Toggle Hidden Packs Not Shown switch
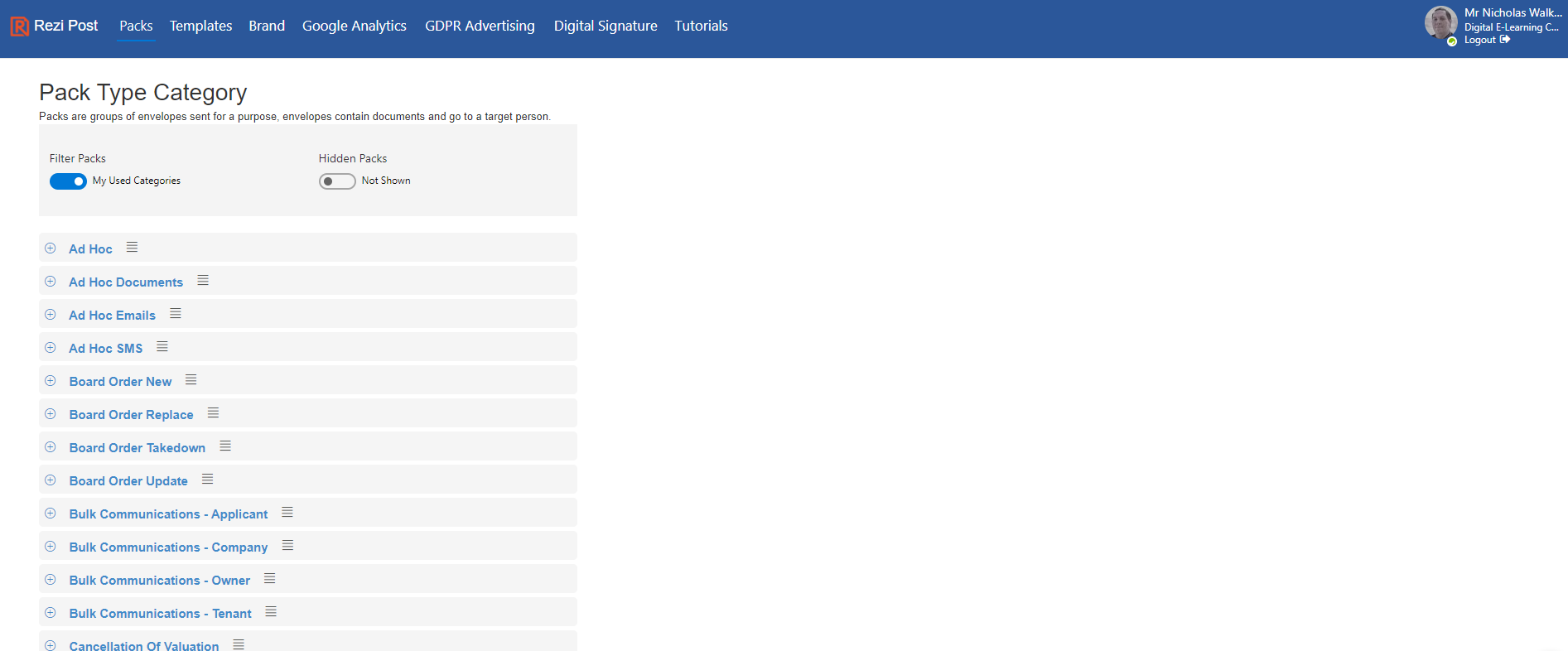The height and width of the screenshot is (651, 1568). tap(337, 181)
